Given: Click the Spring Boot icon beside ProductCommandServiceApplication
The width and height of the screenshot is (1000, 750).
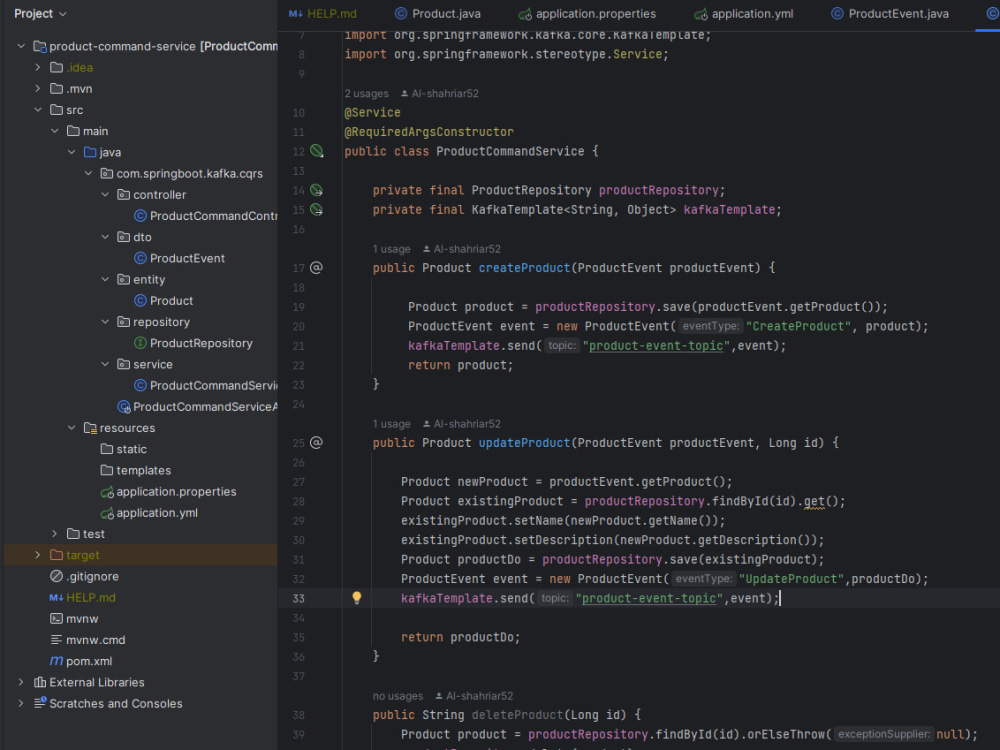Looking at the screenshot, I should pyautogui.click(x=124, y=406).
